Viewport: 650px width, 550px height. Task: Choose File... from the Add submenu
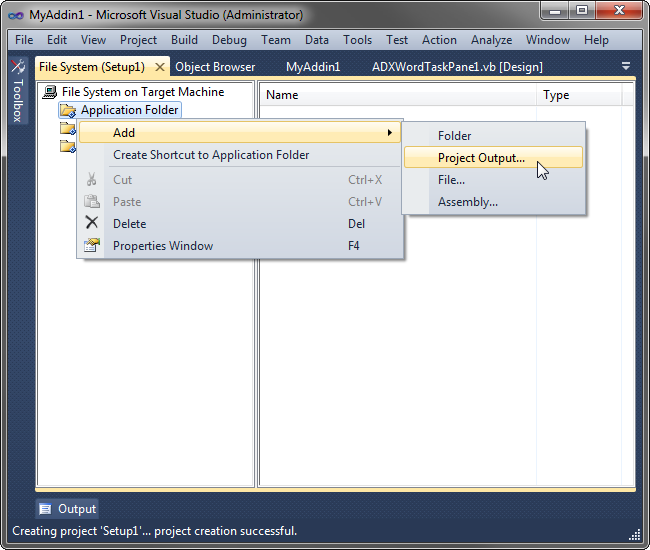coord(493,179)
